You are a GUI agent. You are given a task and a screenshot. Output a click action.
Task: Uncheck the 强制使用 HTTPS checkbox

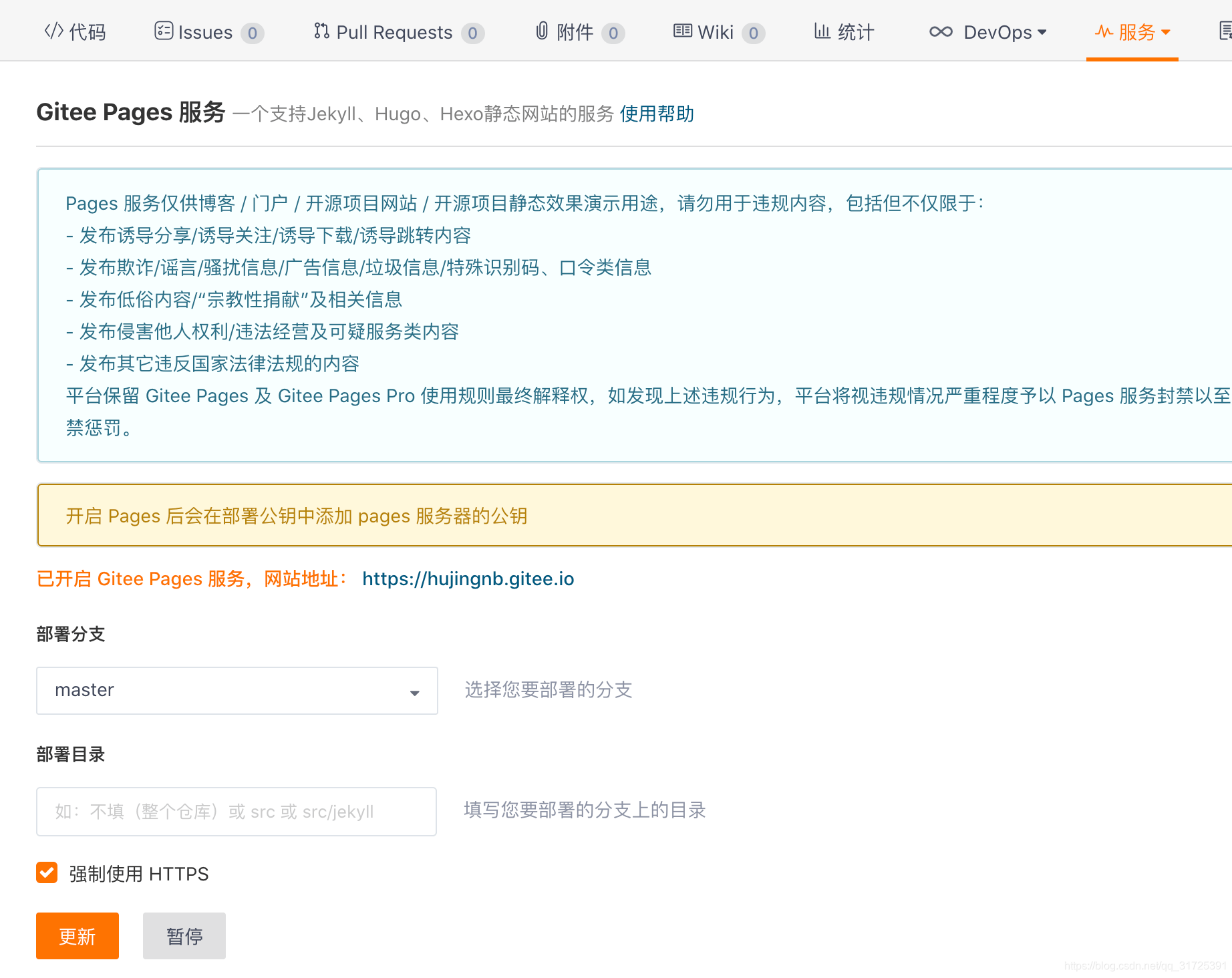tap(47, 872)
